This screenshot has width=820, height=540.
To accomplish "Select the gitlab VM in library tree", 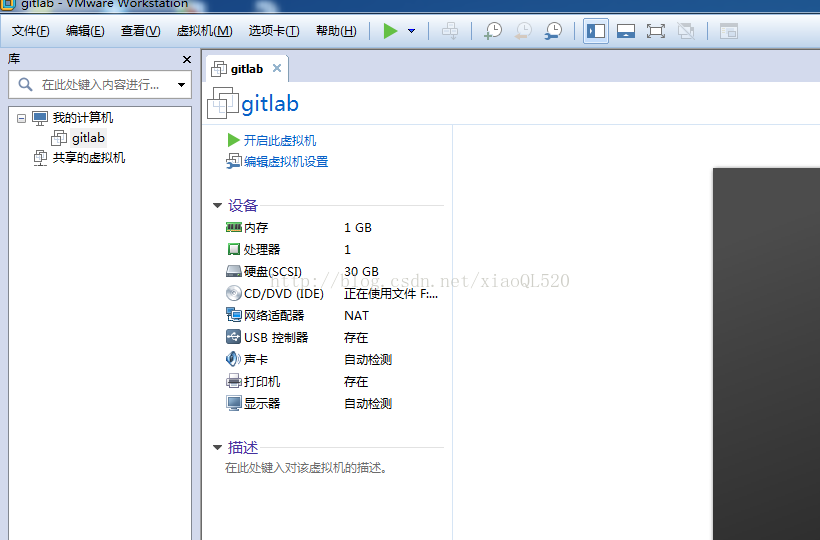I will click(x=88, y=137).
